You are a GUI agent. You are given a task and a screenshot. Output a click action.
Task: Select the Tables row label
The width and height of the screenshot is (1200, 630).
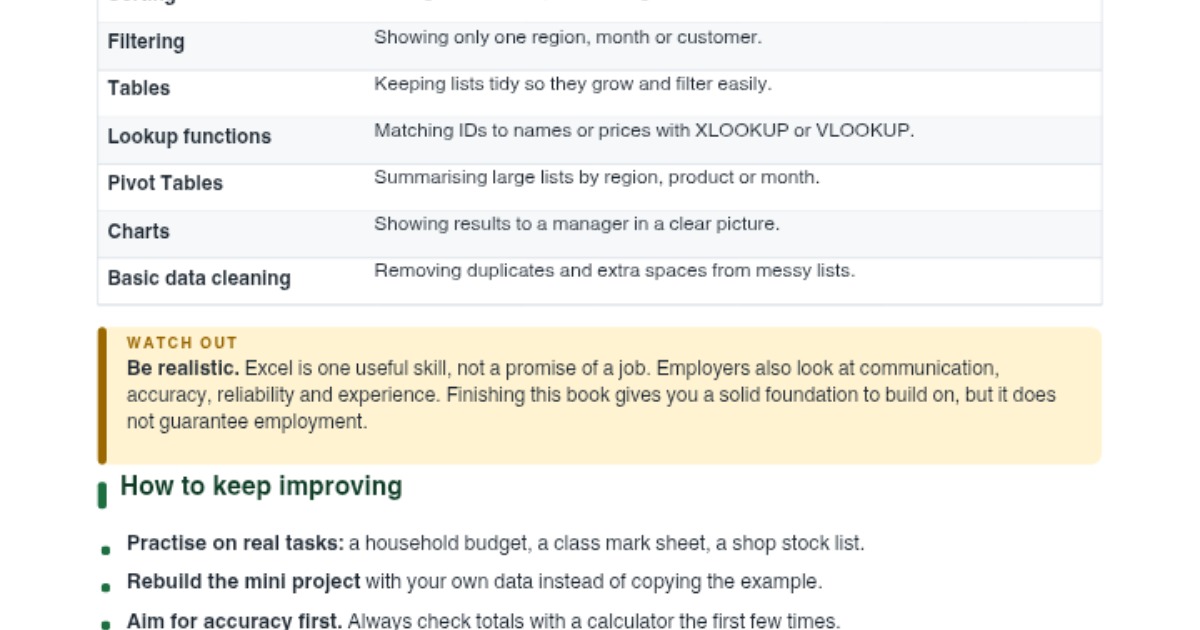click(x=139, y=88)
